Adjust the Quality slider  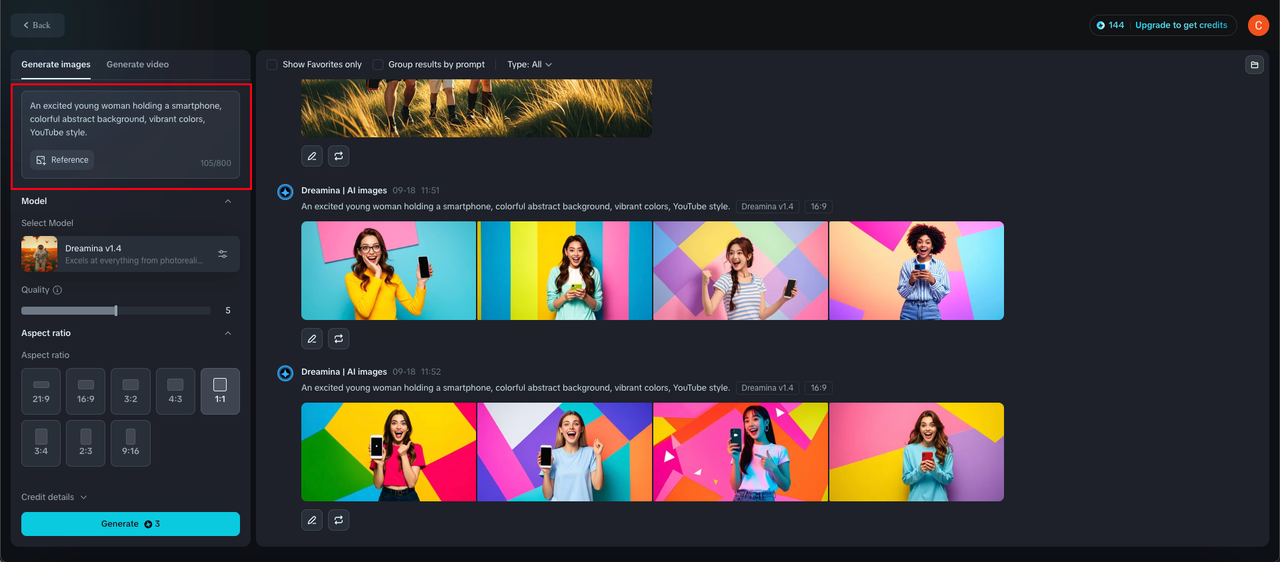click(x=116, y=311)
